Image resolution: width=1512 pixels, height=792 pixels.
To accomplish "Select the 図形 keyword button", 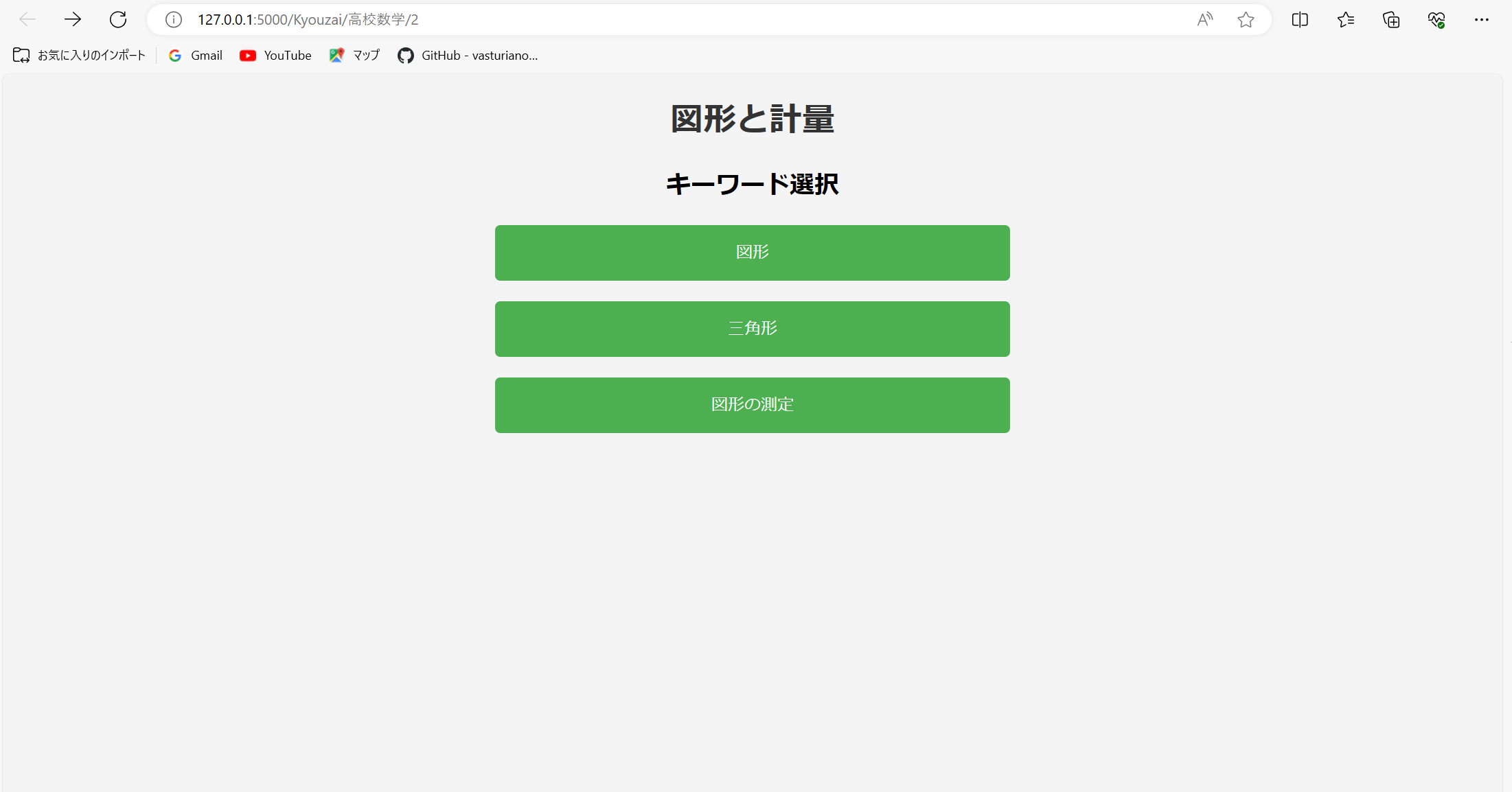I will tap(752, 253).
